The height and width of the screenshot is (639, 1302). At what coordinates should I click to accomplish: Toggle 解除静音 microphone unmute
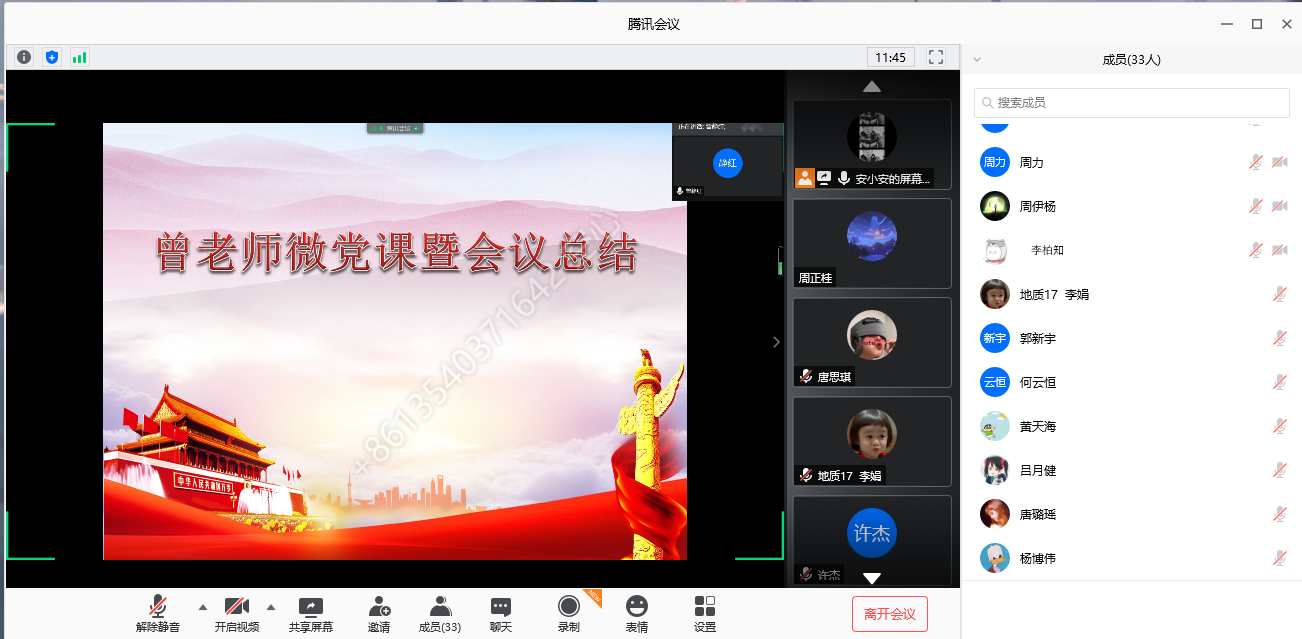click(158, 607)
